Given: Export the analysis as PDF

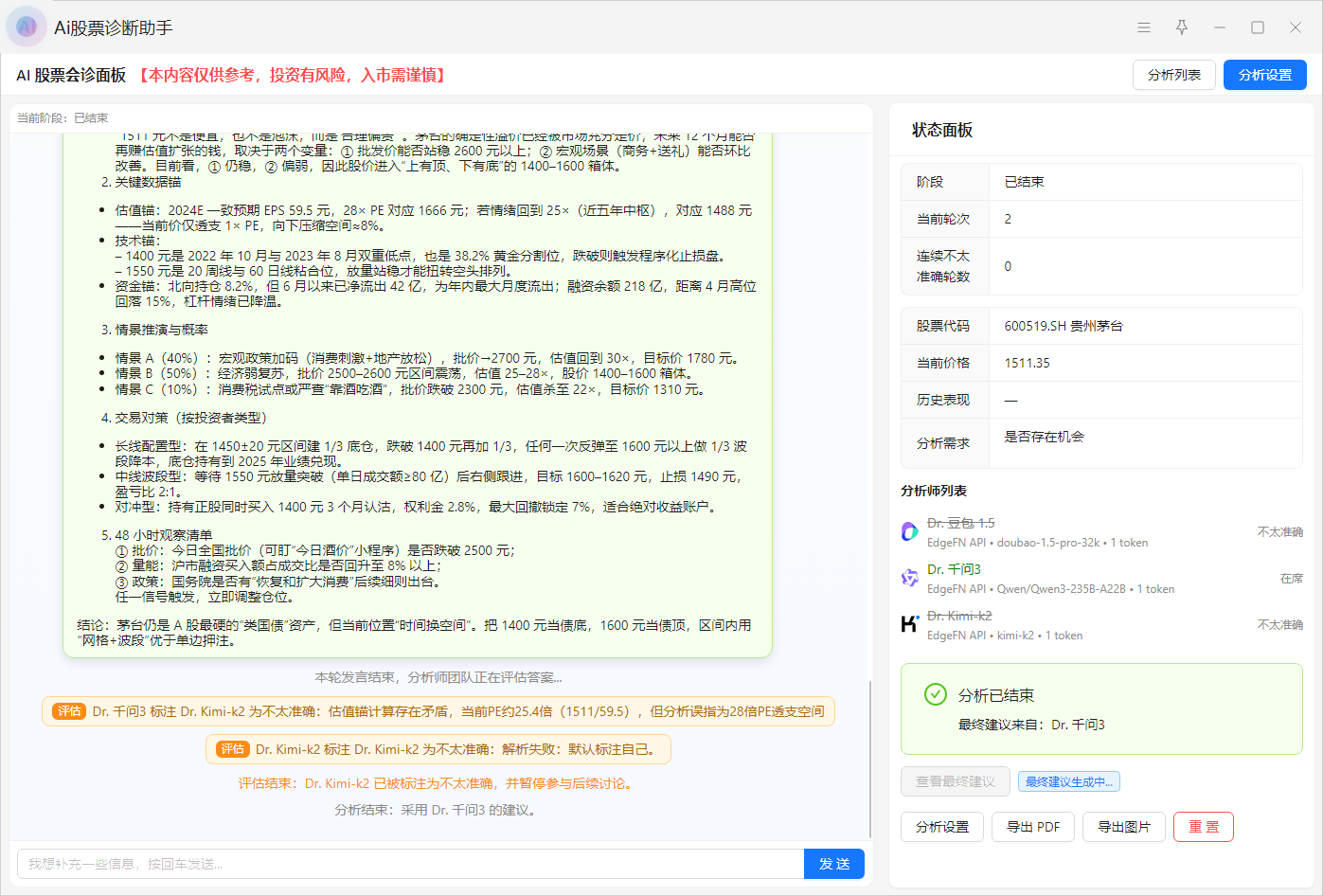Looking at the screenshot, I should (1032, 827).
